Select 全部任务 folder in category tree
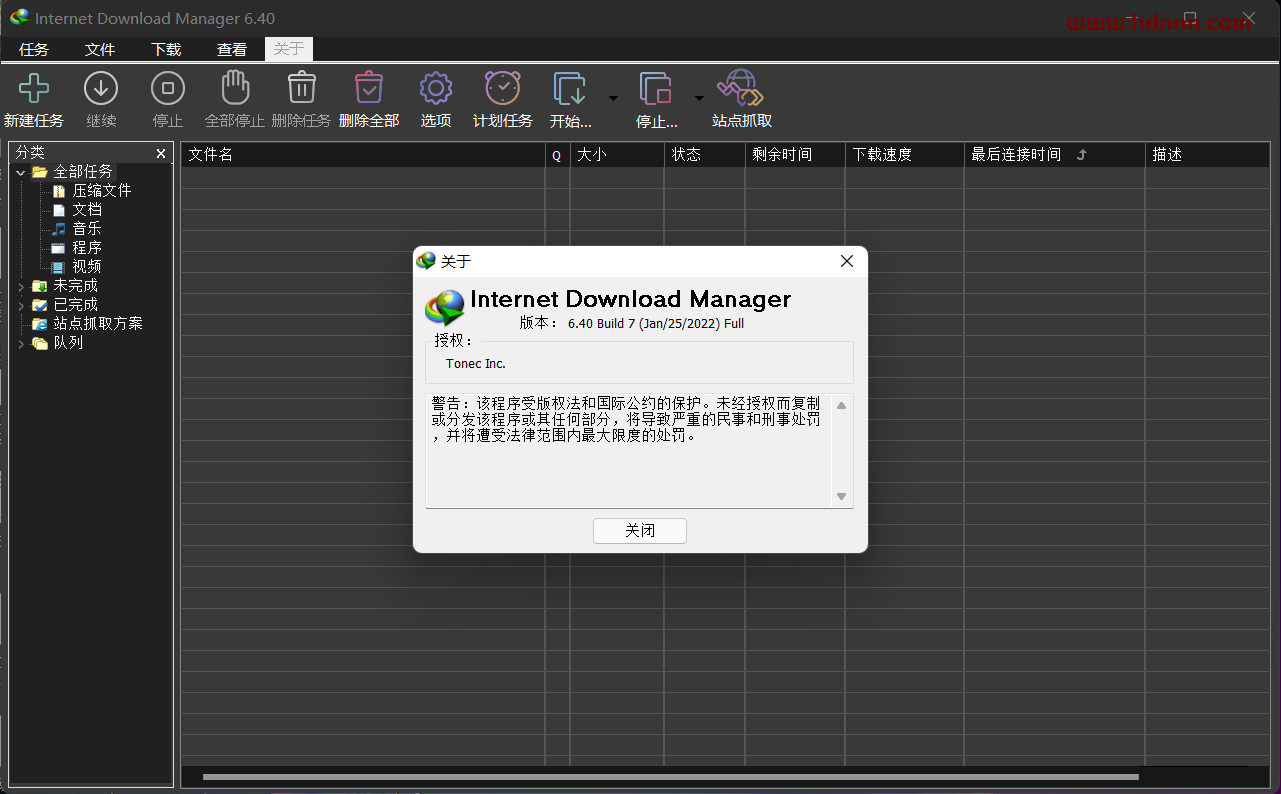 [82, 171]
